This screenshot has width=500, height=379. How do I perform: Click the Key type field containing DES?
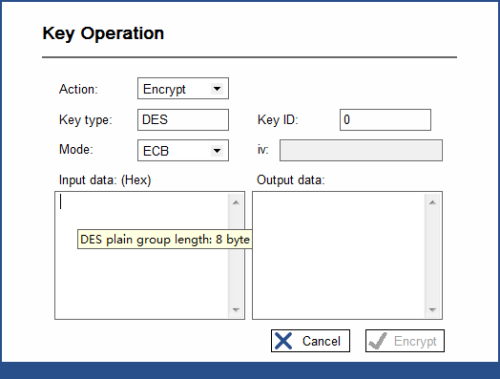coord(183,120)
